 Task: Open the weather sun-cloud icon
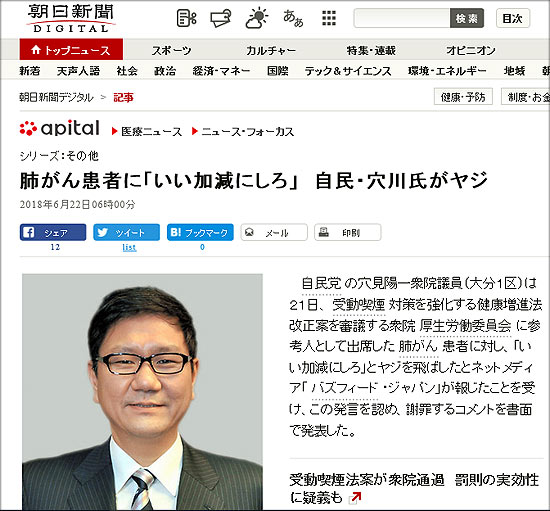coord(257,18)
